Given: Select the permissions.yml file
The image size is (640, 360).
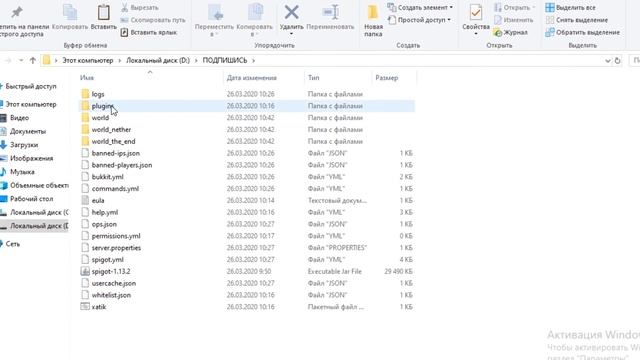Looking at the screenshot, I should pyautogui.click(x=116, y=236).
